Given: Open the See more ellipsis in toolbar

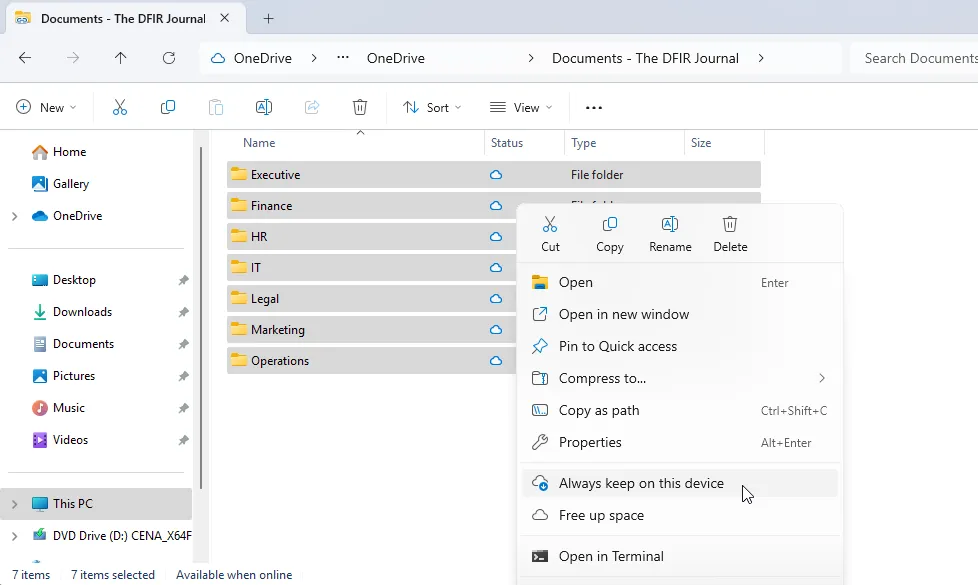Looking at the screenshot, I should click(594, 107).
